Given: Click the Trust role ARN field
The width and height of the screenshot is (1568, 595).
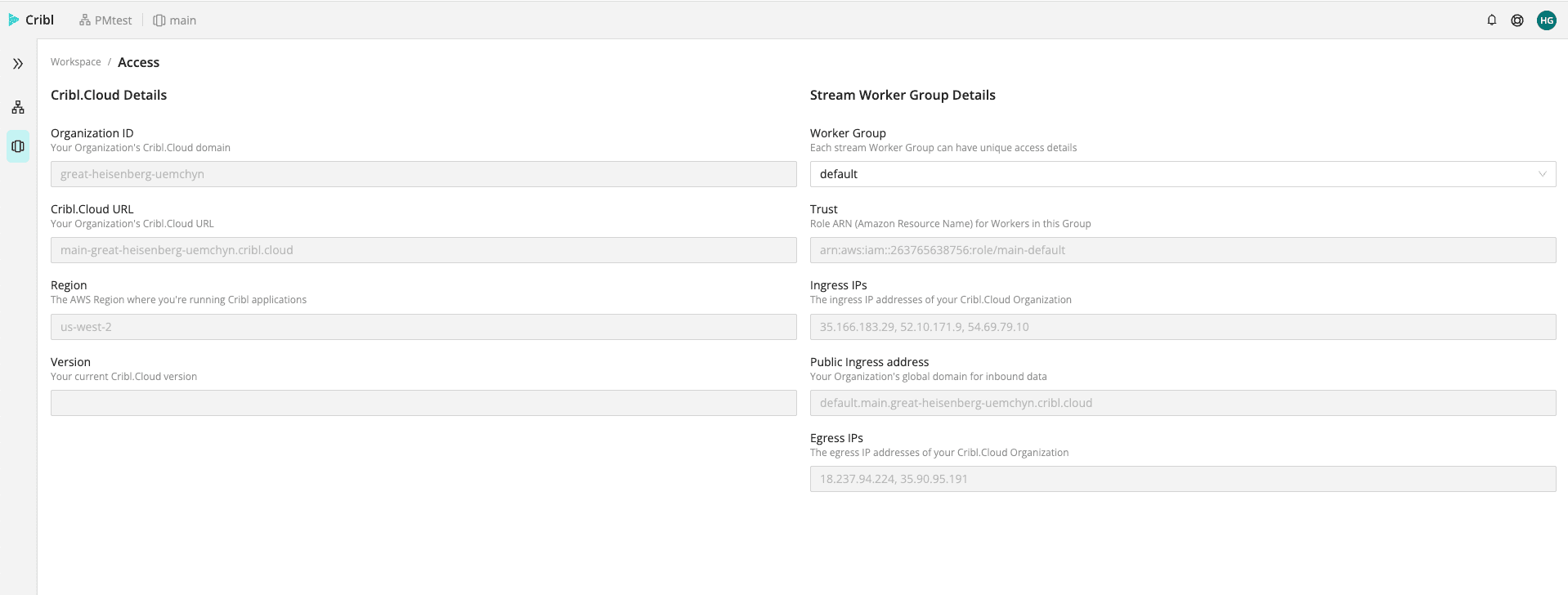Looking at the screenshot, I should point(1182,250).
